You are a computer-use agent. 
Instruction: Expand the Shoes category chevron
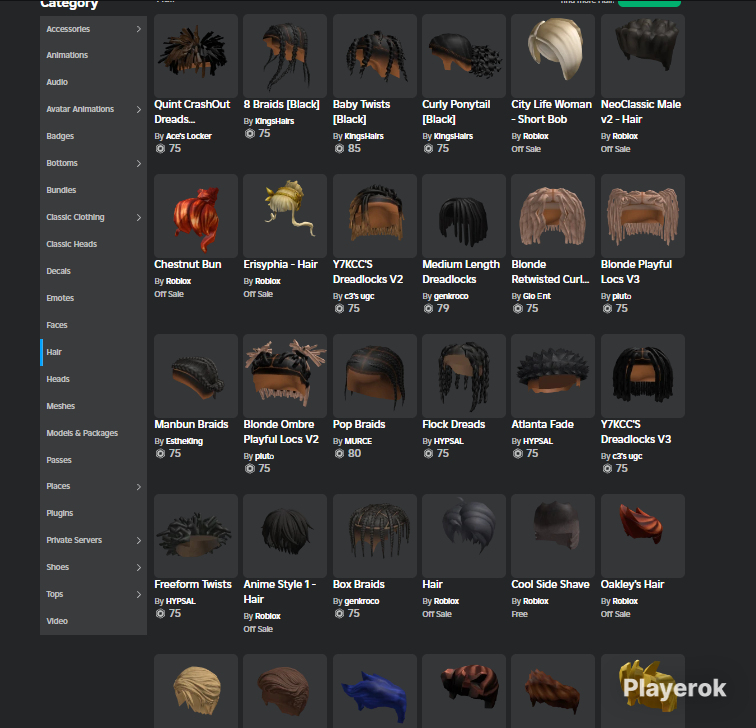139,567
